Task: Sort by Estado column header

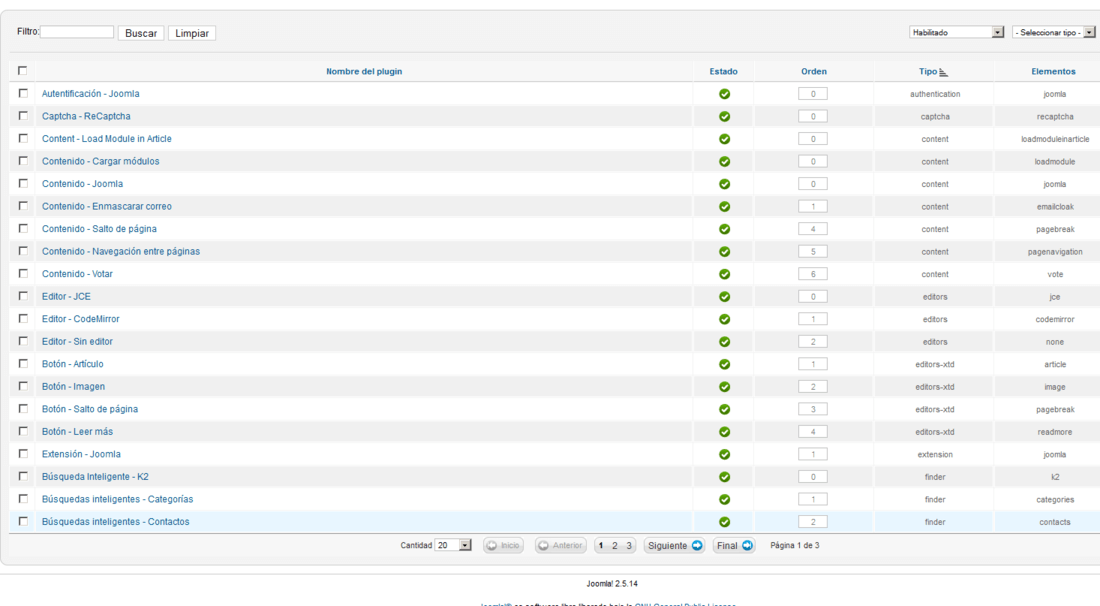Action: (x=723, y=72)
